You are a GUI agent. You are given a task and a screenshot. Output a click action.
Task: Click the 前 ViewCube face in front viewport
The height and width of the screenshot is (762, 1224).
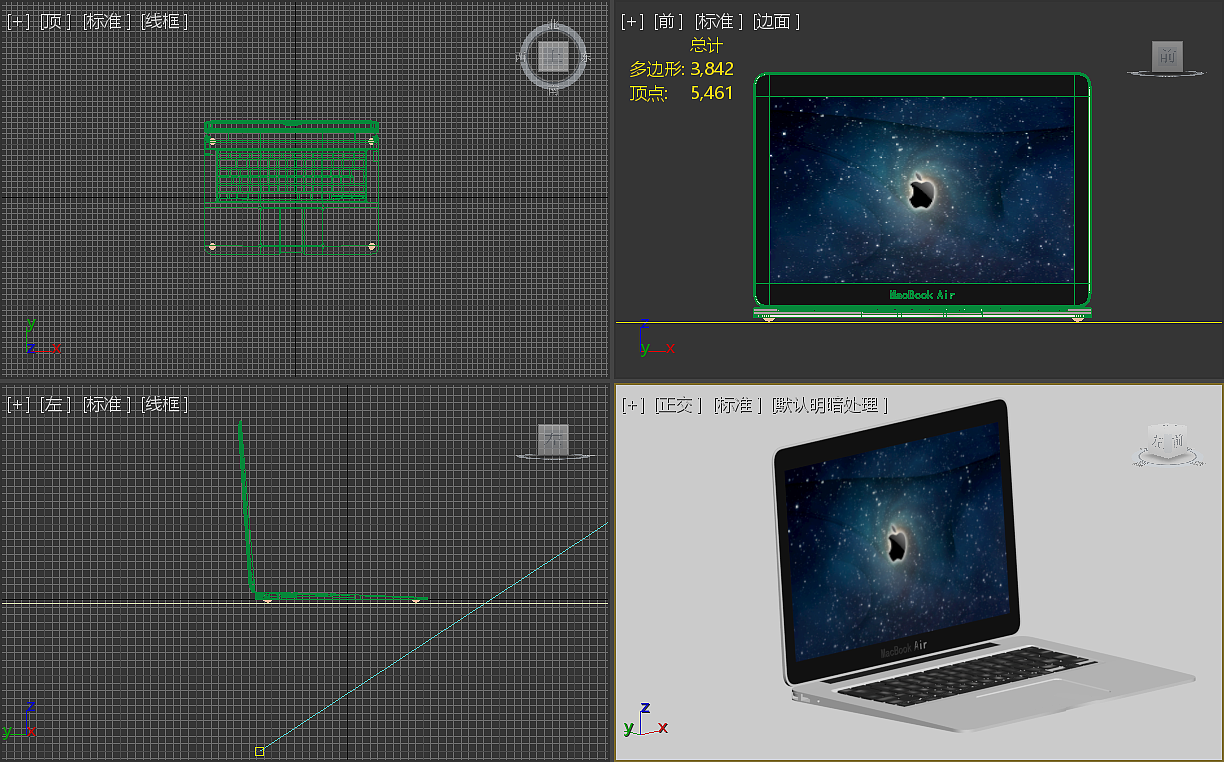tap(1167, 57)
